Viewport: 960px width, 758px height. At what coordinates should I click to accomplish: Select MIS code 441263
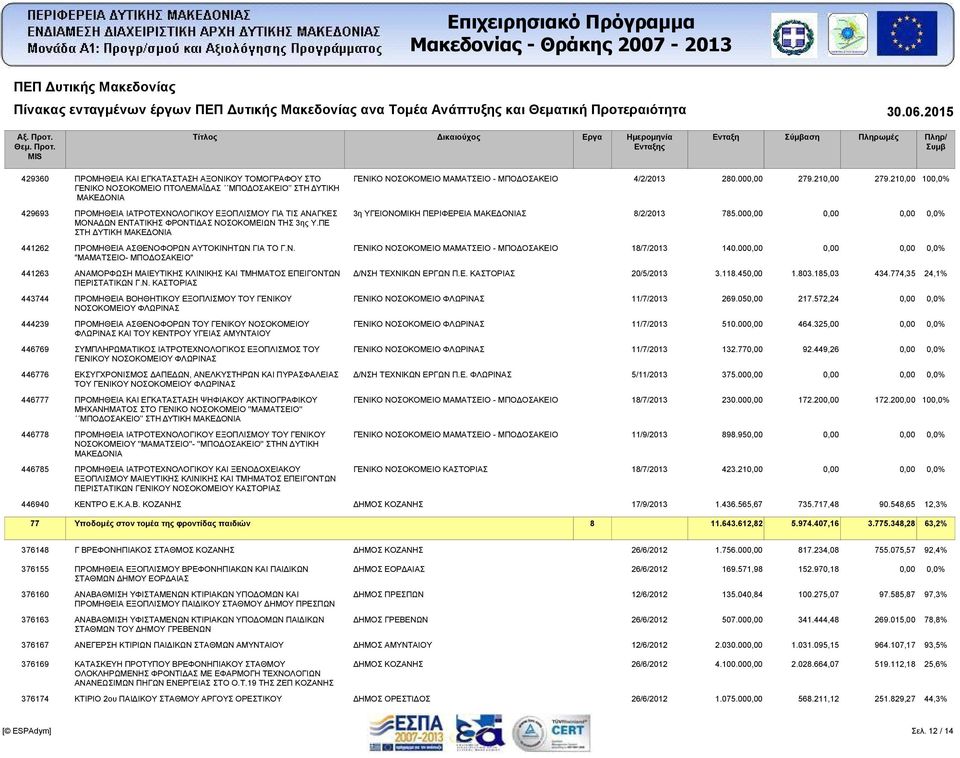pyautogui.click(x=35, y=274)
